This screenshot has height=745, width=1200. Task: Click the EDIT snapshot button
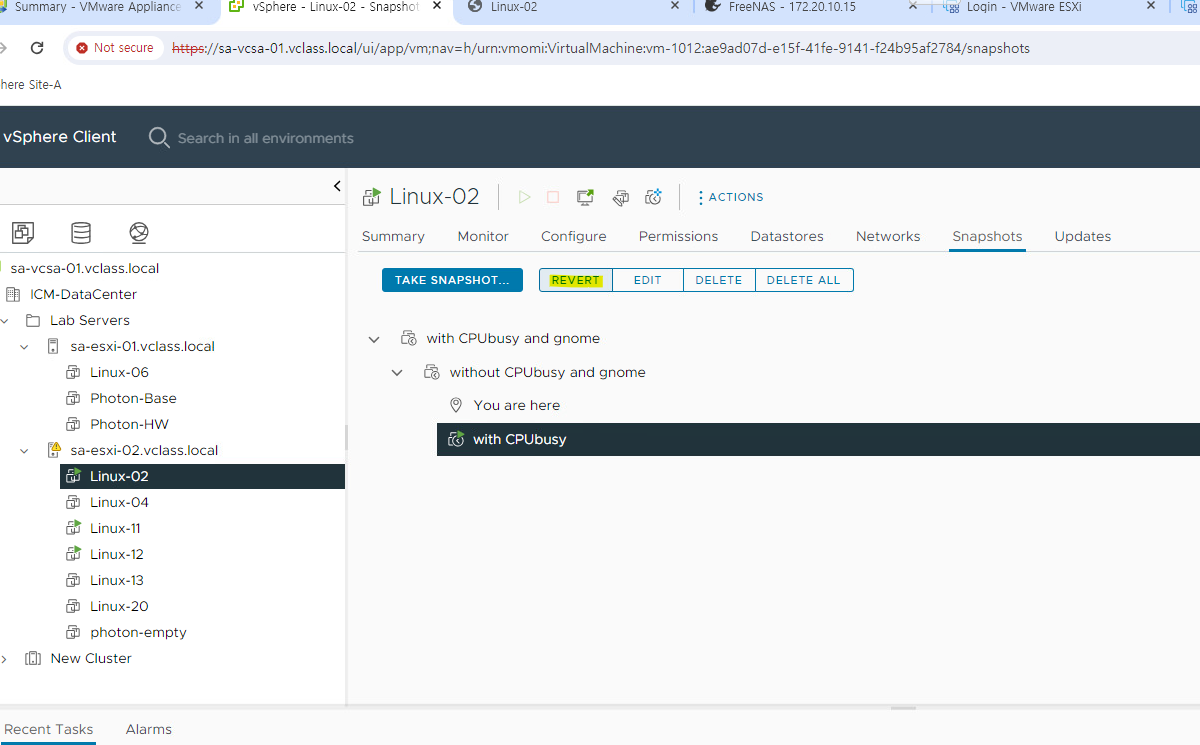point(648,280)
